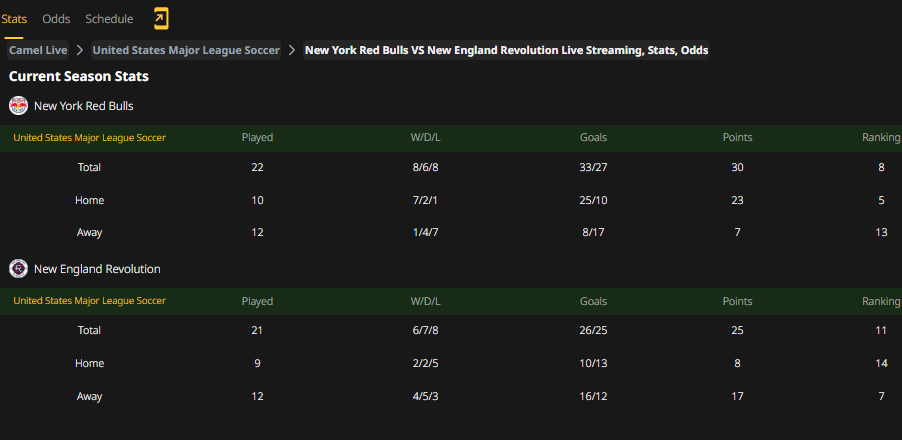Viewport: 902px width, 440px height.
Task: Click the New England Revolution crest icon
Action: click(x=18, y=269)
